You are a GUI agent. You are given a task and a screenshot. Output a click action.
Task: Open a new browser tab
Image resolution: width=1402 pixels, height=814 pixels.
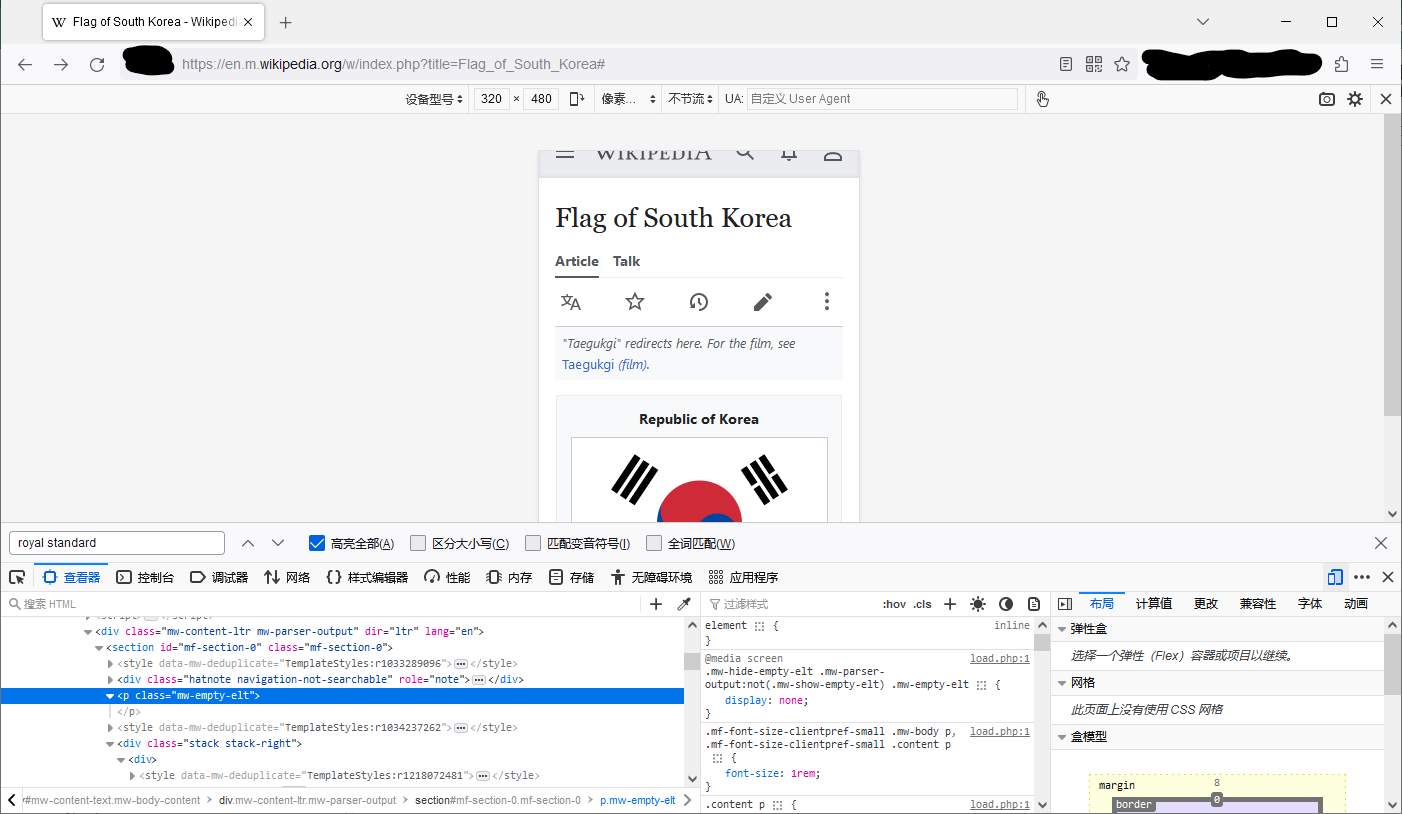(x=286, y=22)
